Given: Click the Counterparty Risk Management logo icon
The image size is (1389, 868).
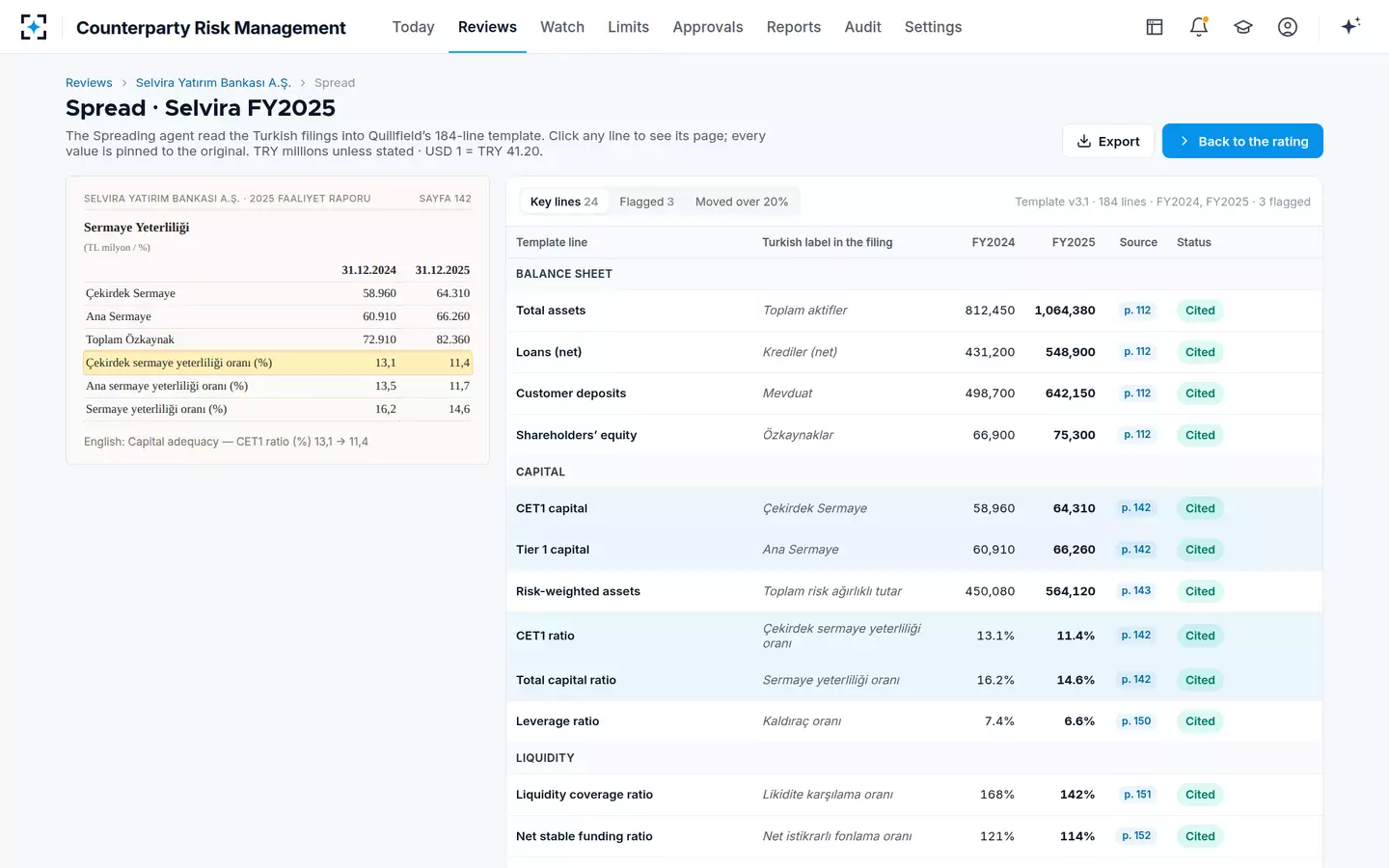Looking at the screenshot, I should [34, 27].
